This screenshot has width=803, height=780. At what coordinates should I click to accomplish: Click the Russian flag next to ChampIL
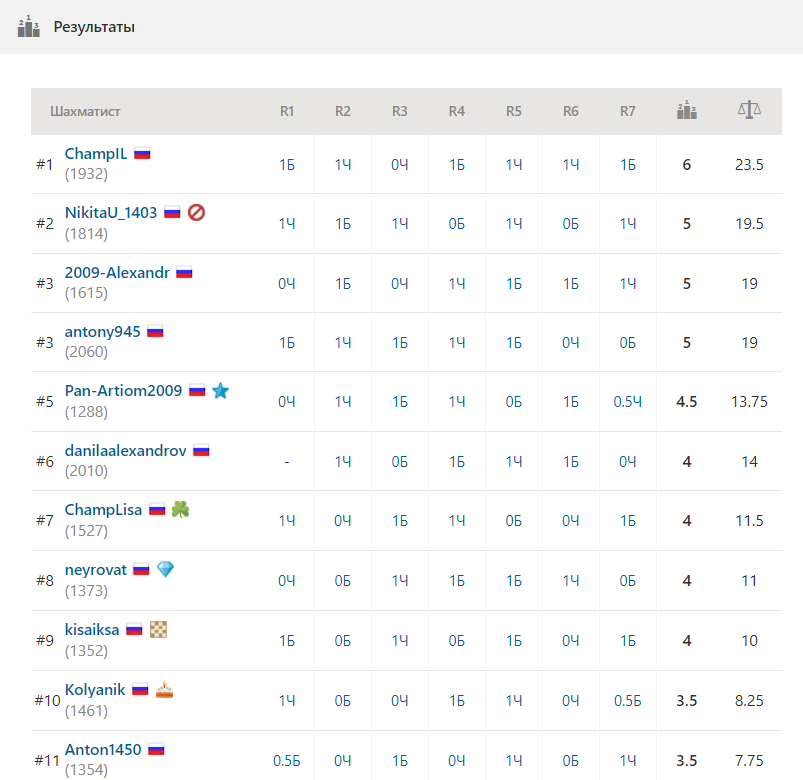coord(142,153)
